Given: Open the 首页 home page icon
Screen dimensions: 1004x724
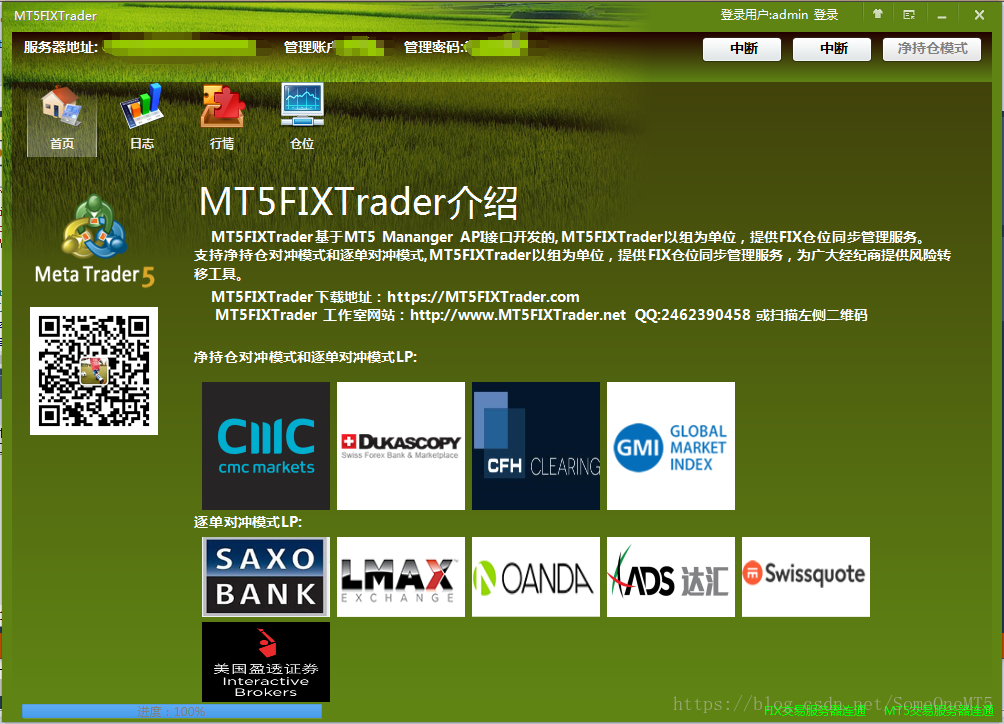Looking at the screenshot, I should (x=62, y=120).
